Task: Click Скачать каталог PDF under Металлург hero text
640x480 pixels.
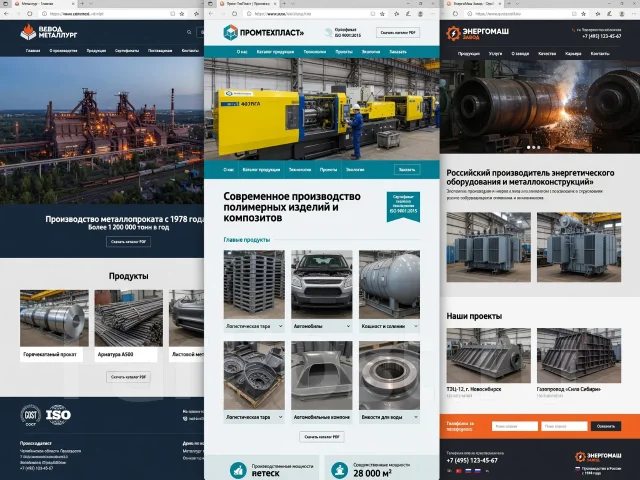Action: tap(129, 242)
